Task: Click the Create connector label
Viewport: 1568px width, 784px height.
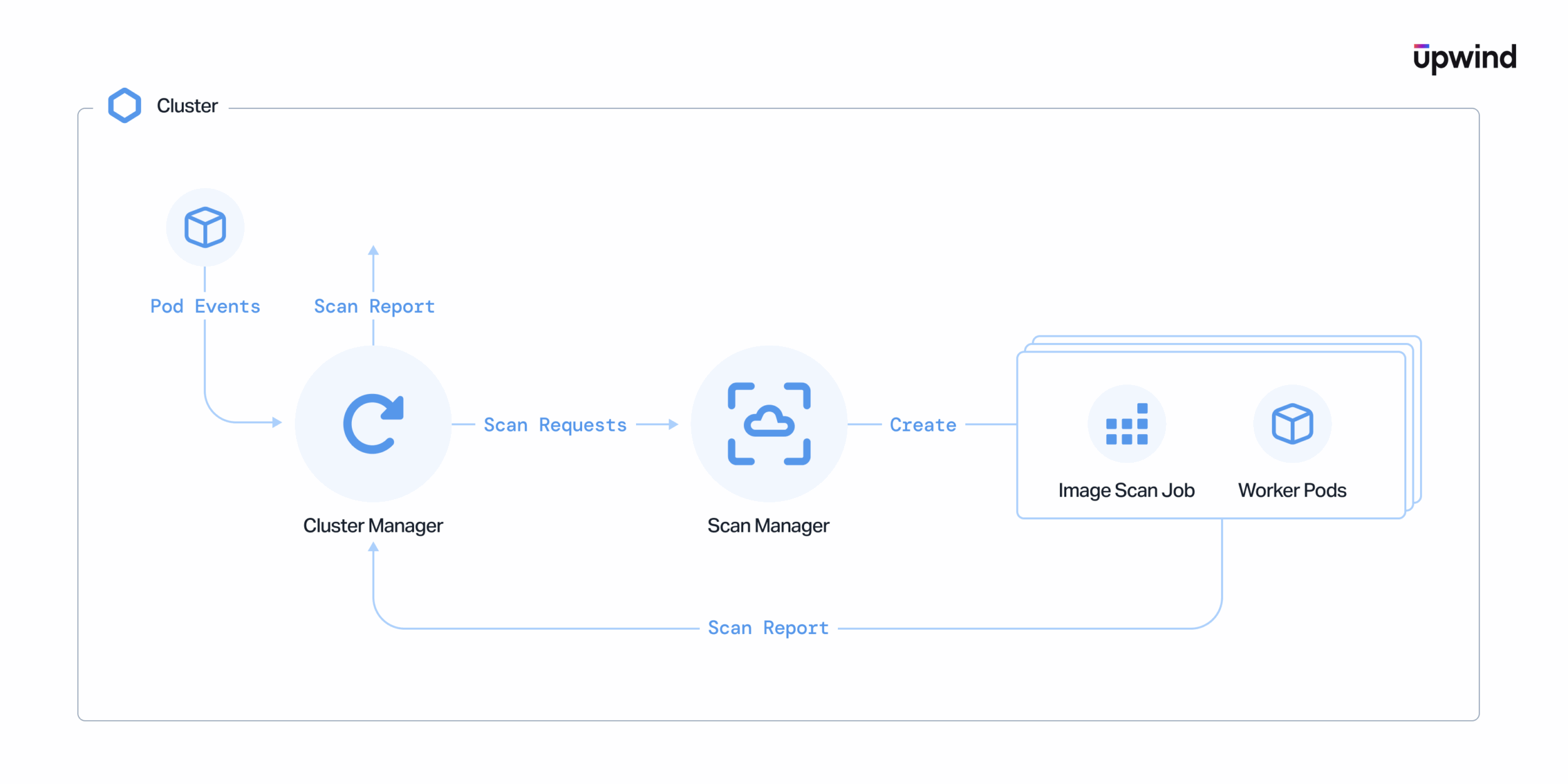Action: (923, 425)
